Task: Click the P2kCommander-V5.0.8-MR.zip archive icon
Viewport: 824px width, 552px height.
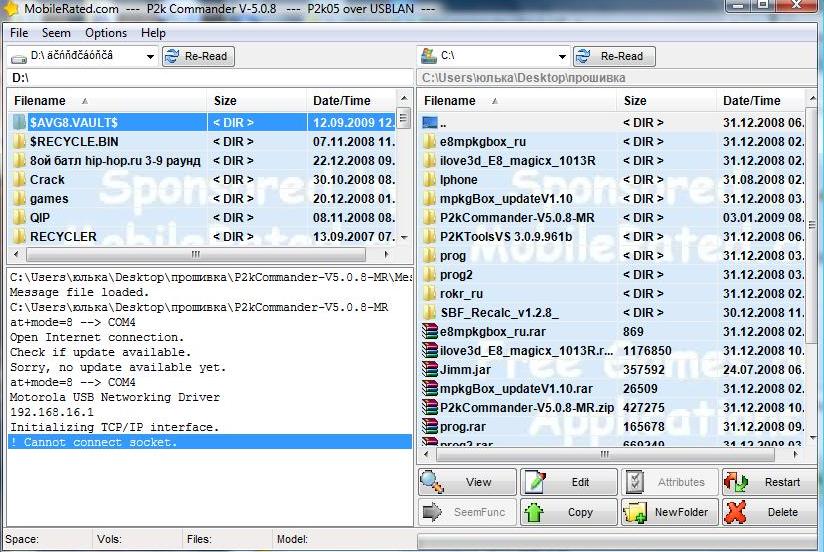Action: [x=430, y=407]
